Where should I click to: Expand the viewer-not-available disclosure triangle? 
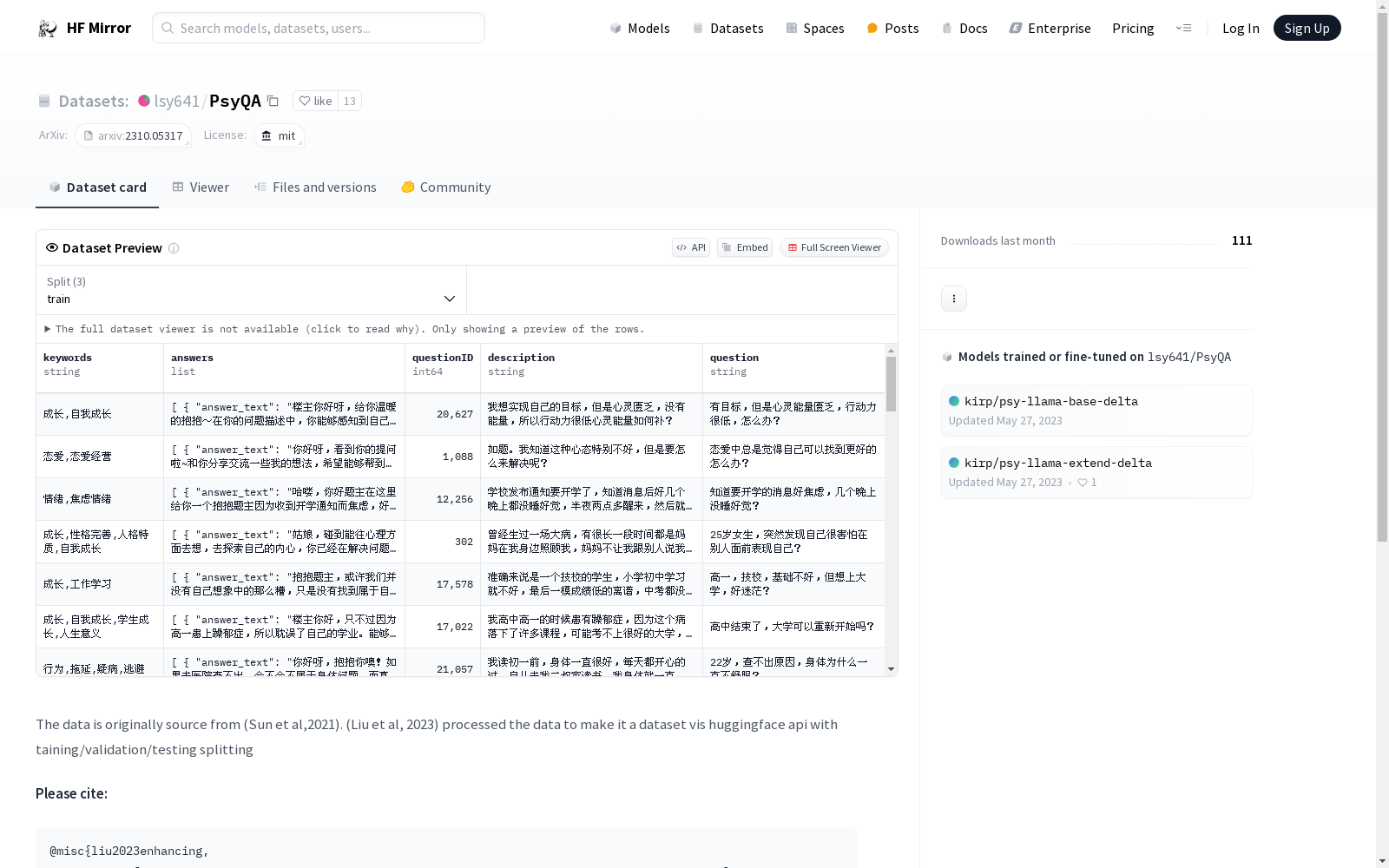(x=48, y=329)
